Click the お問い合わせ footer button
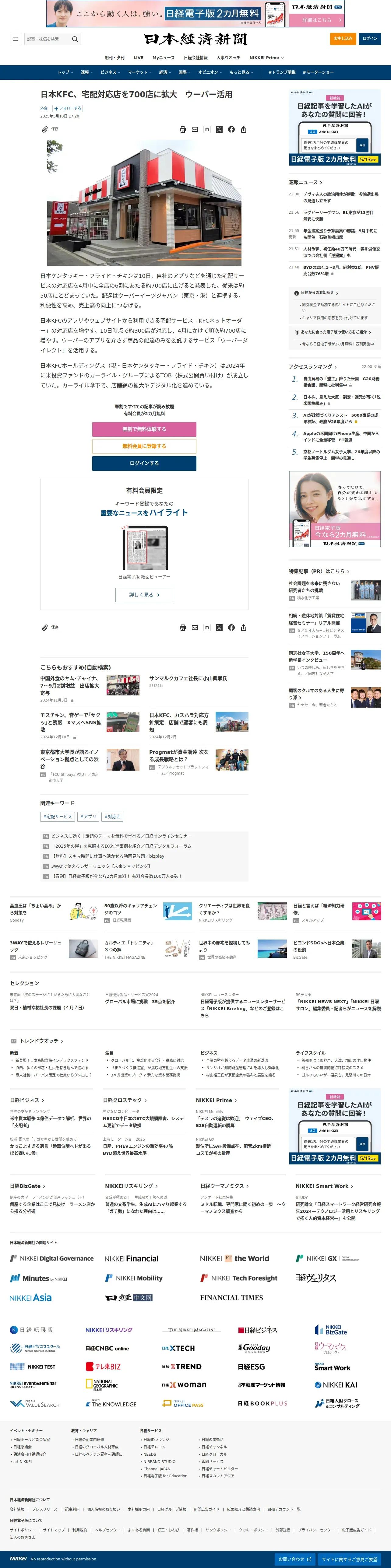The width and height of the screenshot is (391, 1568). [x=295, y=1559]
